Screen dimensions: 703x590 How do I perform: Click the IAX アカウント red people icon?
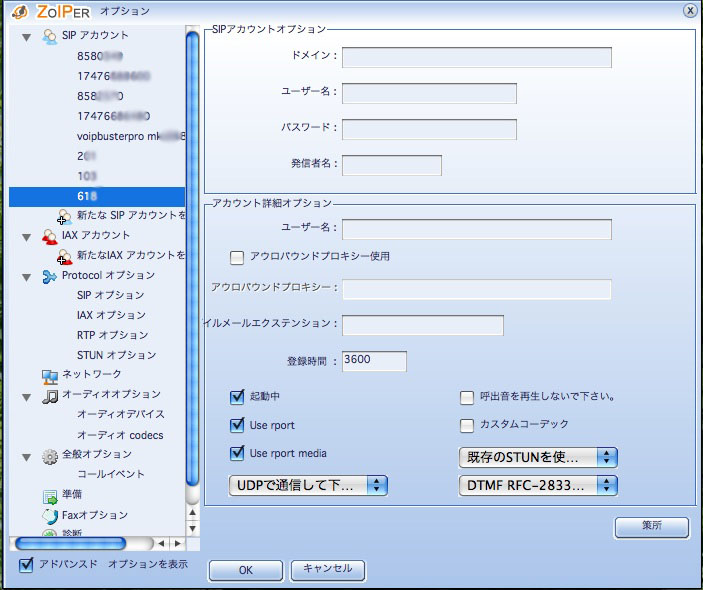(49, 236)
